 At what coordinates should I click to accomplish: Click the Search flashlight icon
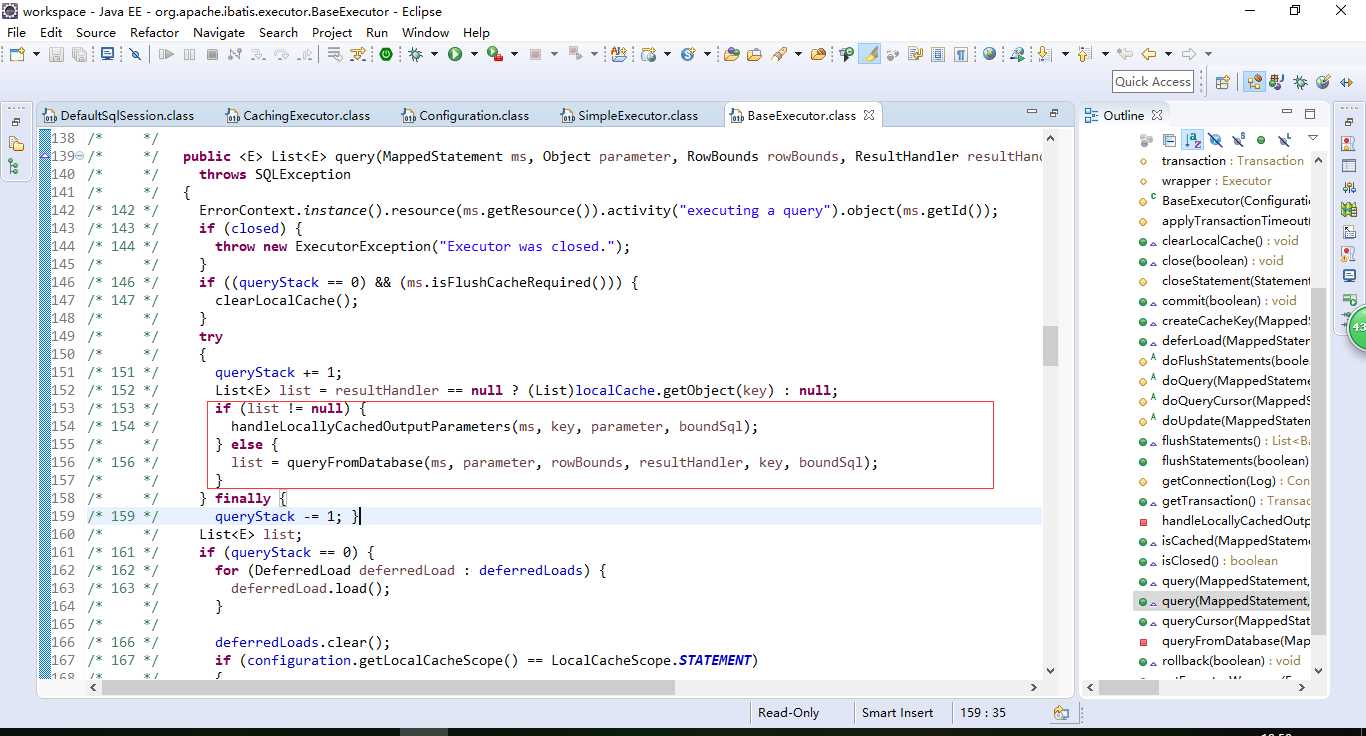tap(778, 54)
